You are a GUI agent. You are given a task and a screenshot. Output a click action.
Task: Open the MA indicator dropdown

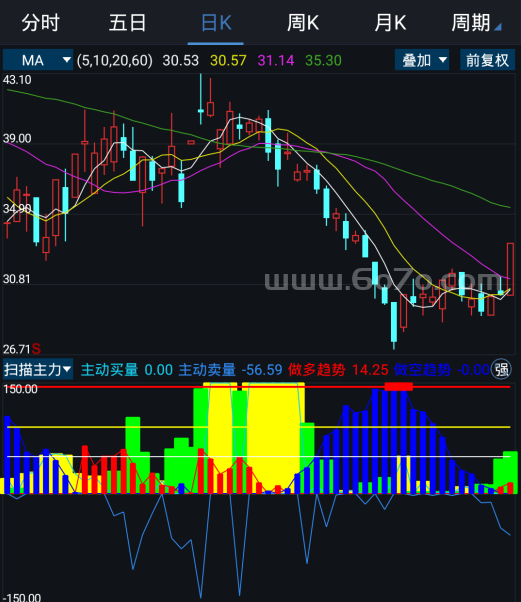[38, 60]
